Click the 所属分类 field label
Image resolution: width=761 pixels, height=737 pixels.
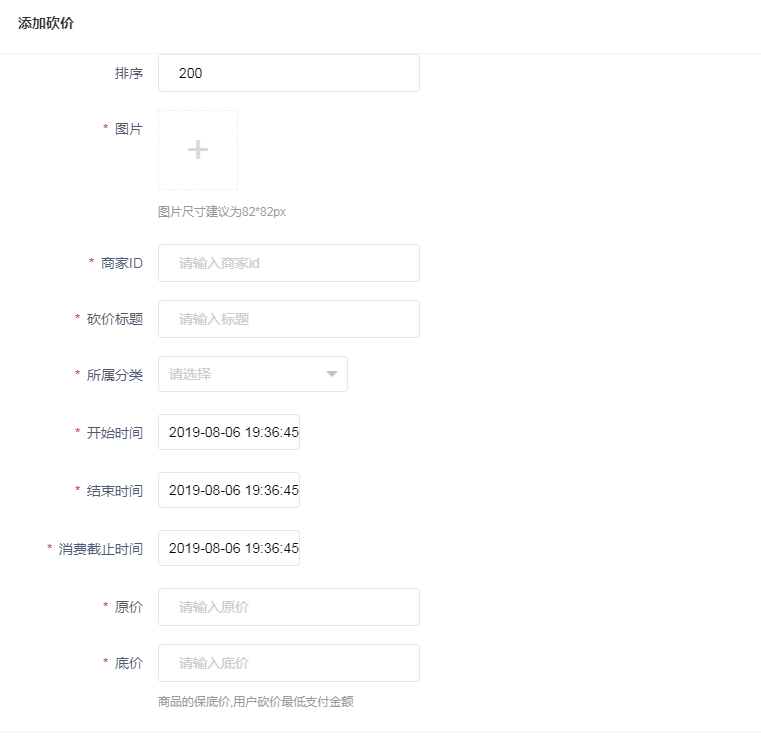(115, 375)
